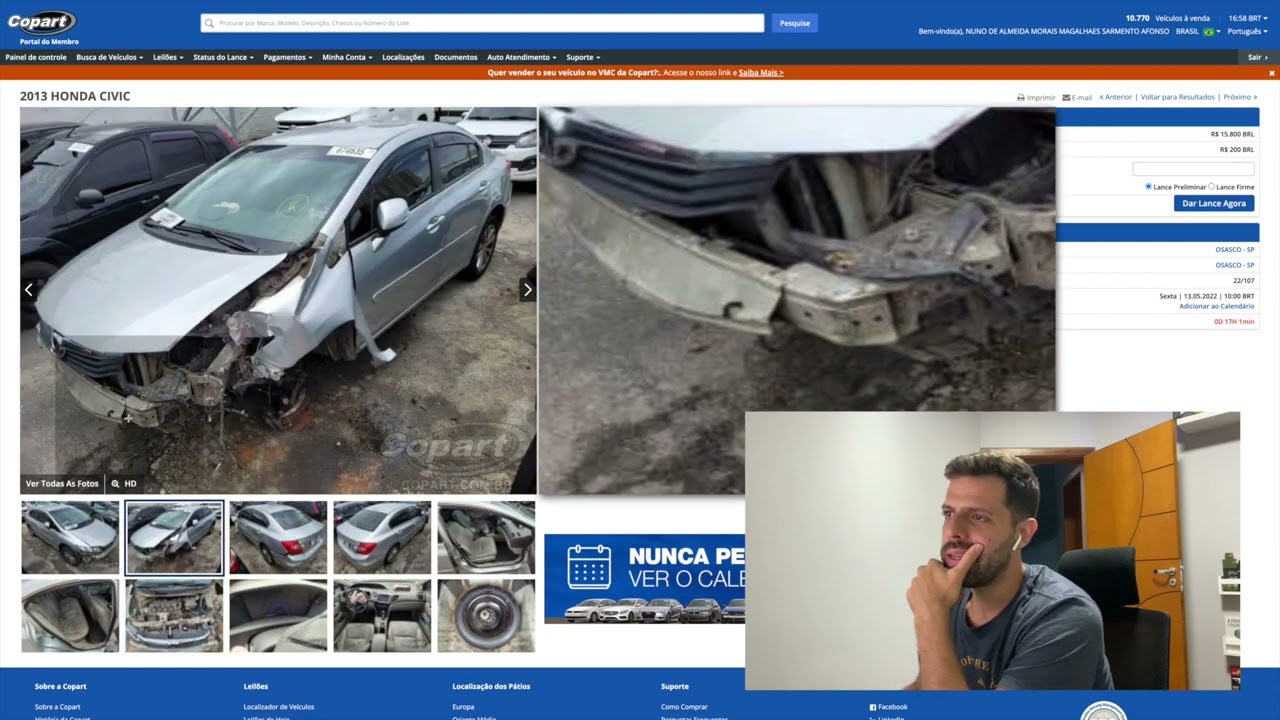This screenshot has width=1280, height=720.
Task: Click the E-mail envelope icon
Action: (1066, 98)
